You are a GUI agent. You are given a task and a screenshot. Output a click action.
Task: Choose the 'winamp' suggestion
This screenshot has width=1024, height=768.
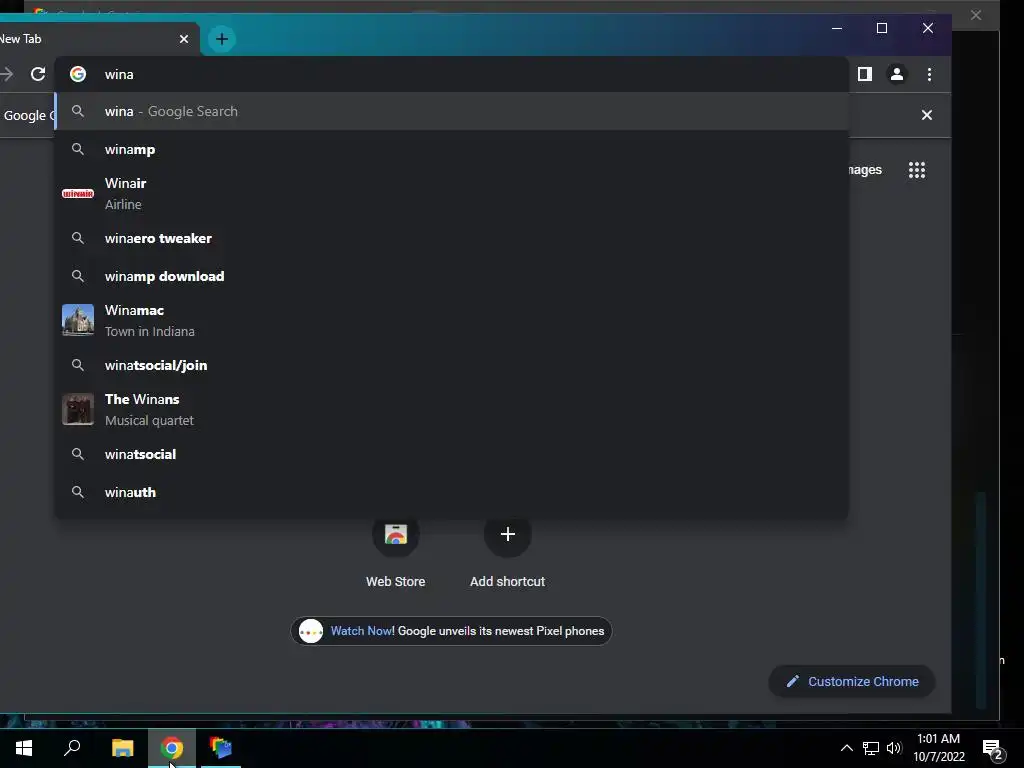[x=452, y=150]
